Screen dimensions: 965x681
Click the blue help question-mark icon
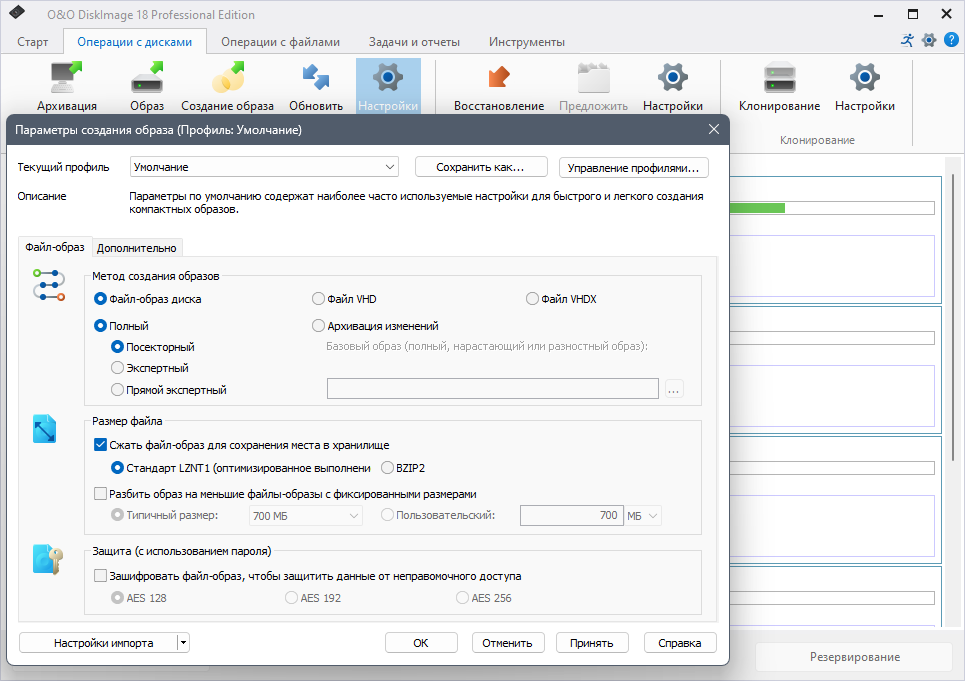951,40
